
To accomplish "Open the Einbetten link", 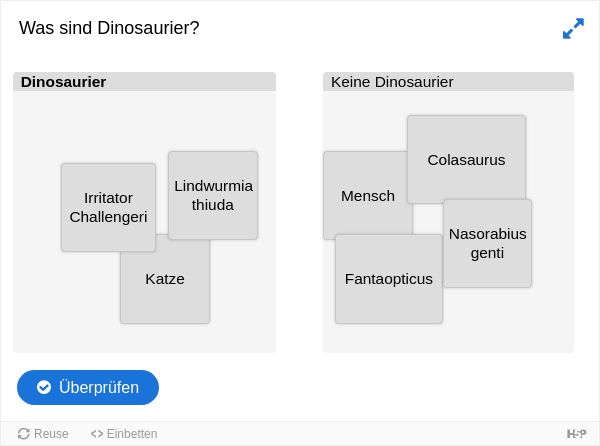I will [124, 434].
